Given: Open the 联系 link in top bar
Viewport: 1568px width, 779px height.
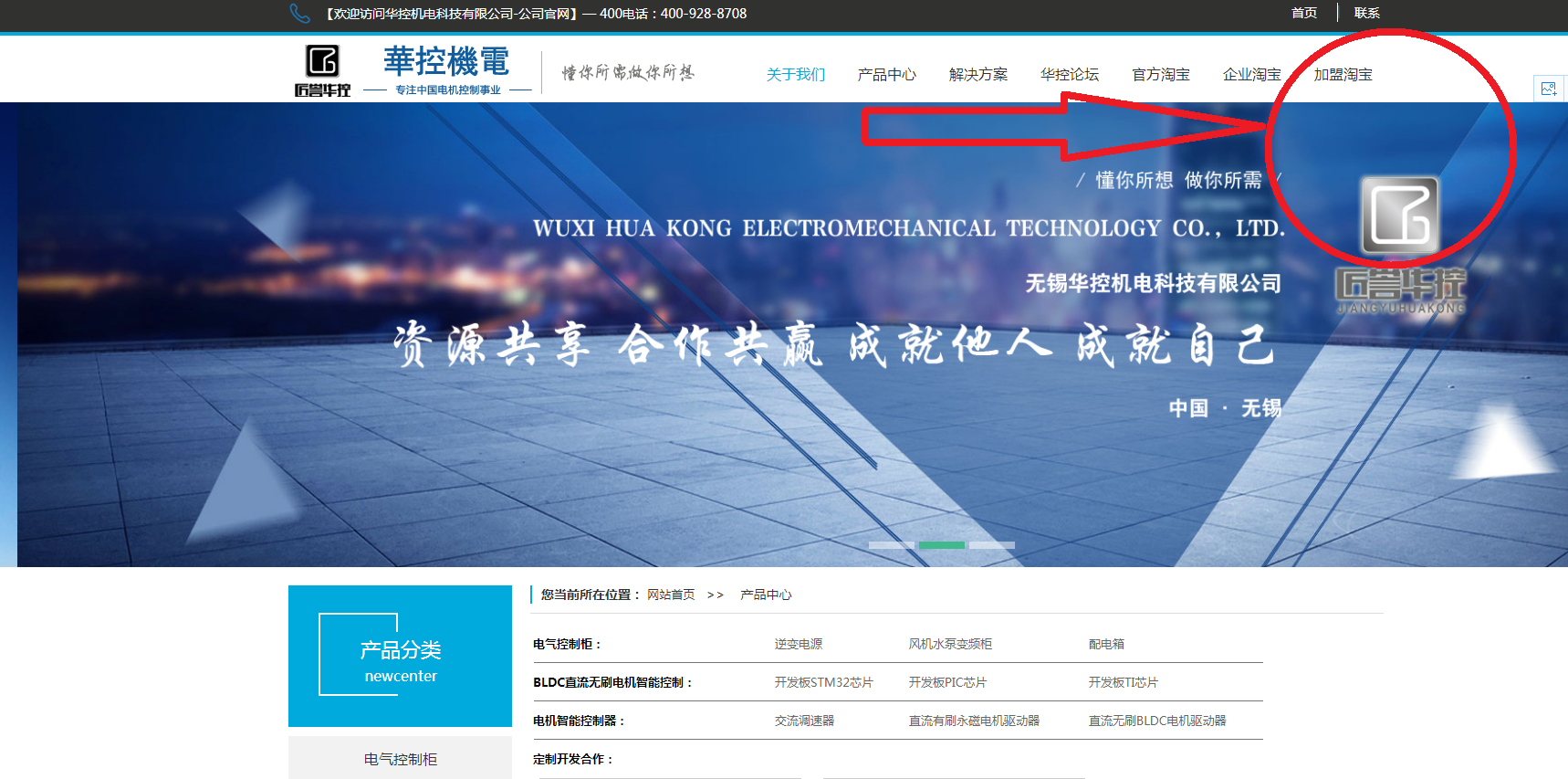Looking at the screenshot, I should tap(1366, 13).
